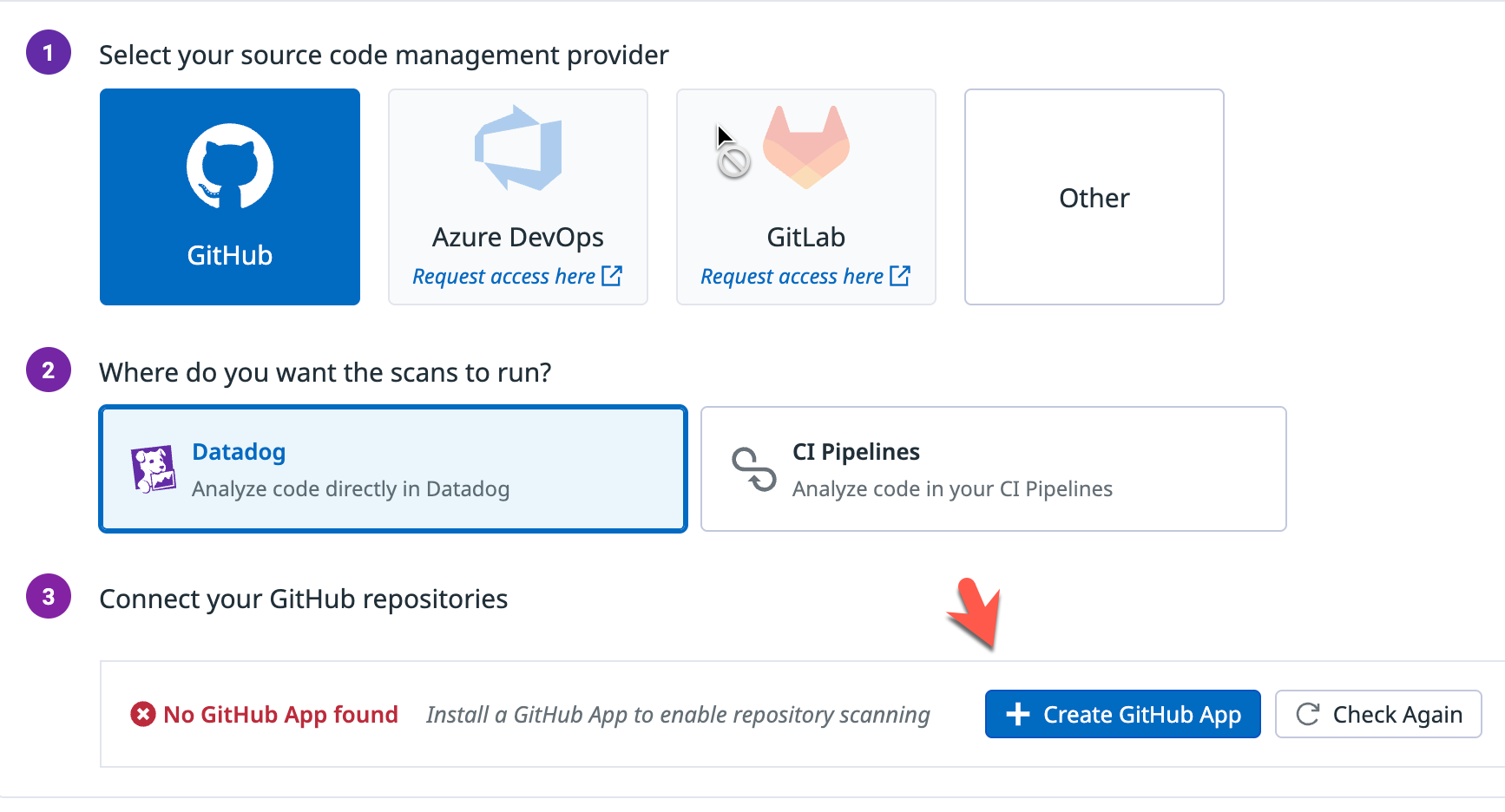Click the GitHub octocat logo
Viewport: 1505px width, 812px height.
230,166
